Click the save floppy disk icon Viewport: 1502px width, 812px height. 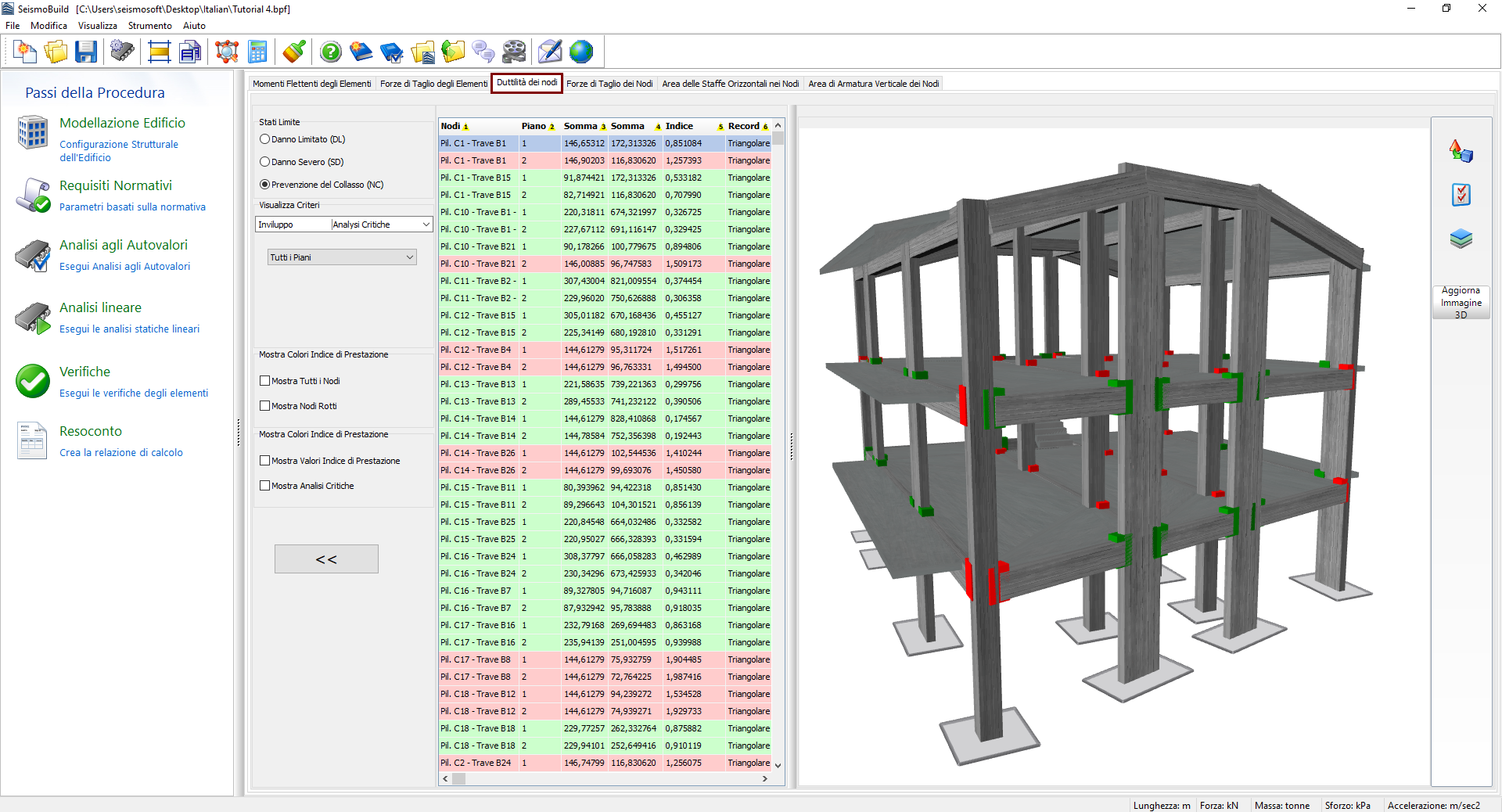point(86,52)
